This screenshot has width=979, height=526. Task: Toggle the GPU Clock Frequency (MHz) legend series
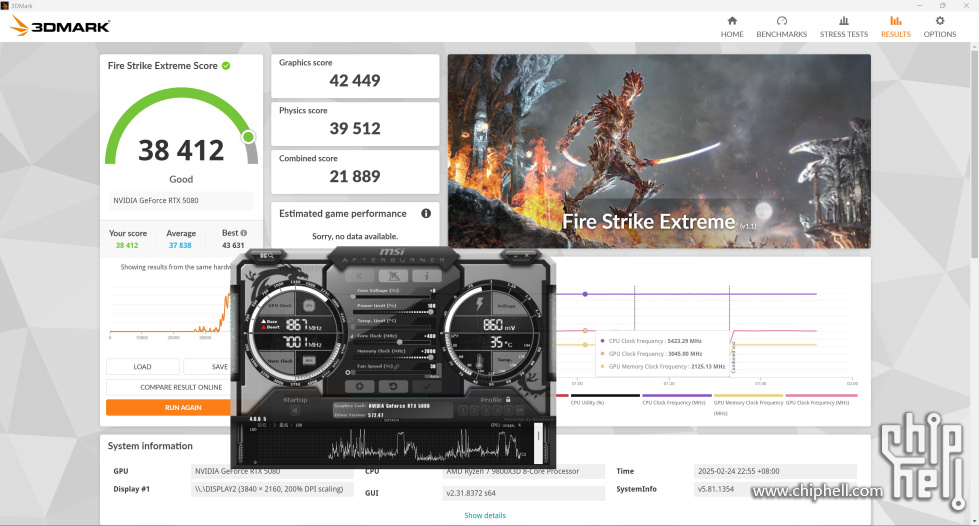817,403
